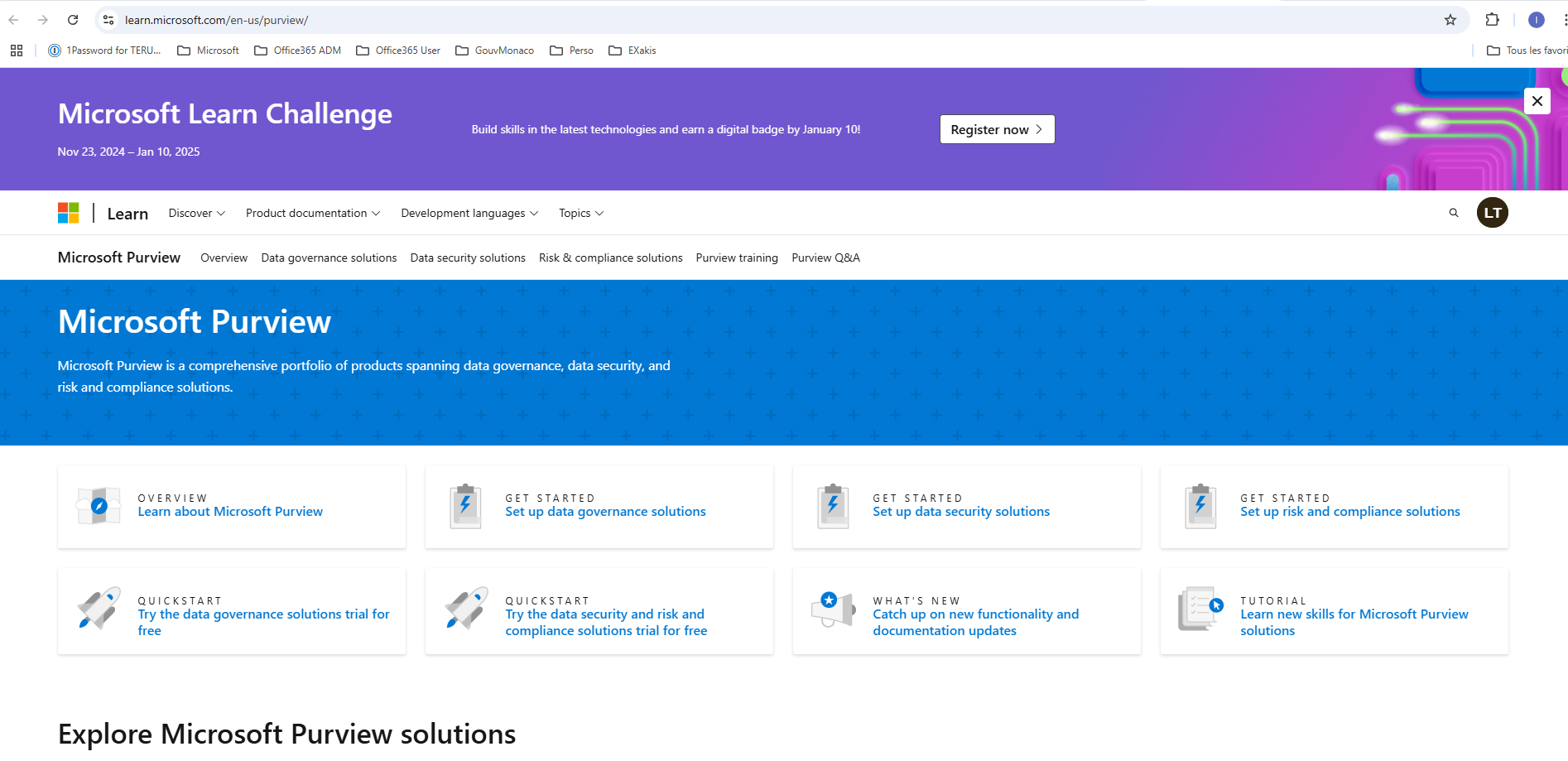Reload the page
The height and width of the screenshot is (761, 1568).
click(73, 20)
